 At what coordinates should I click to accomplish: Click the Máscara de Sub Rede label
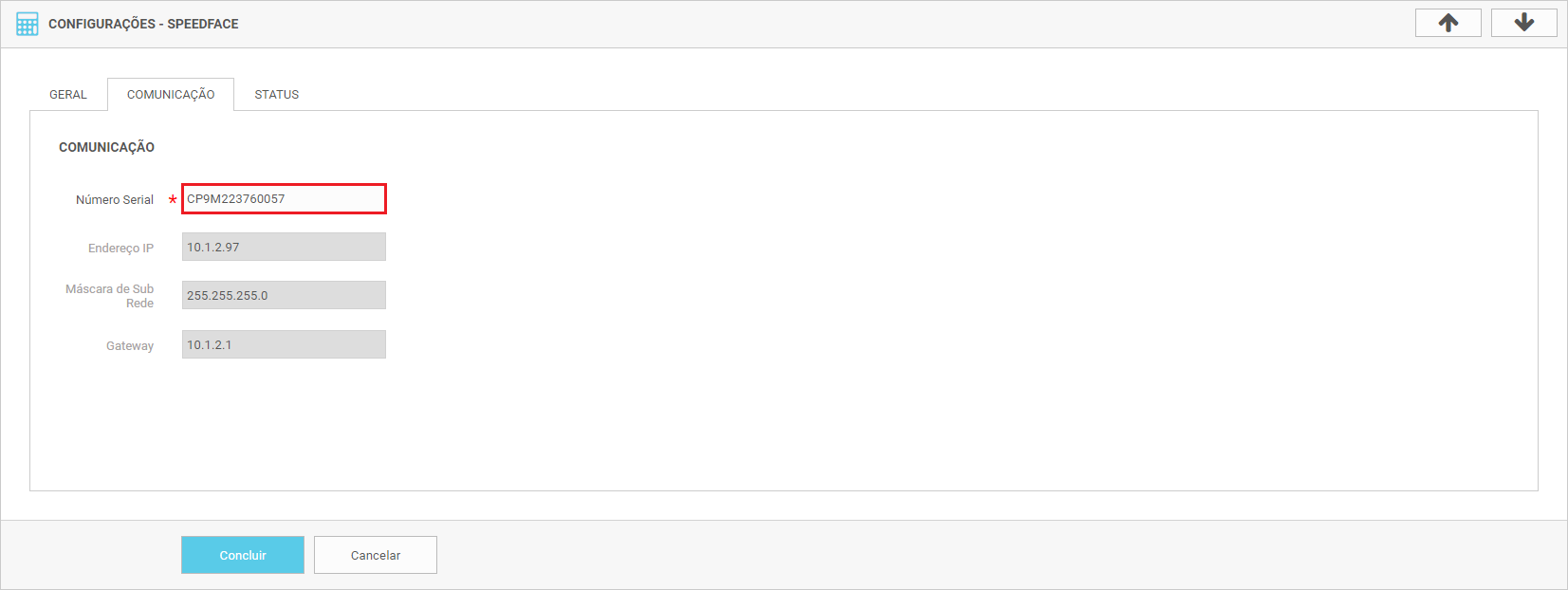click(110, 296)
